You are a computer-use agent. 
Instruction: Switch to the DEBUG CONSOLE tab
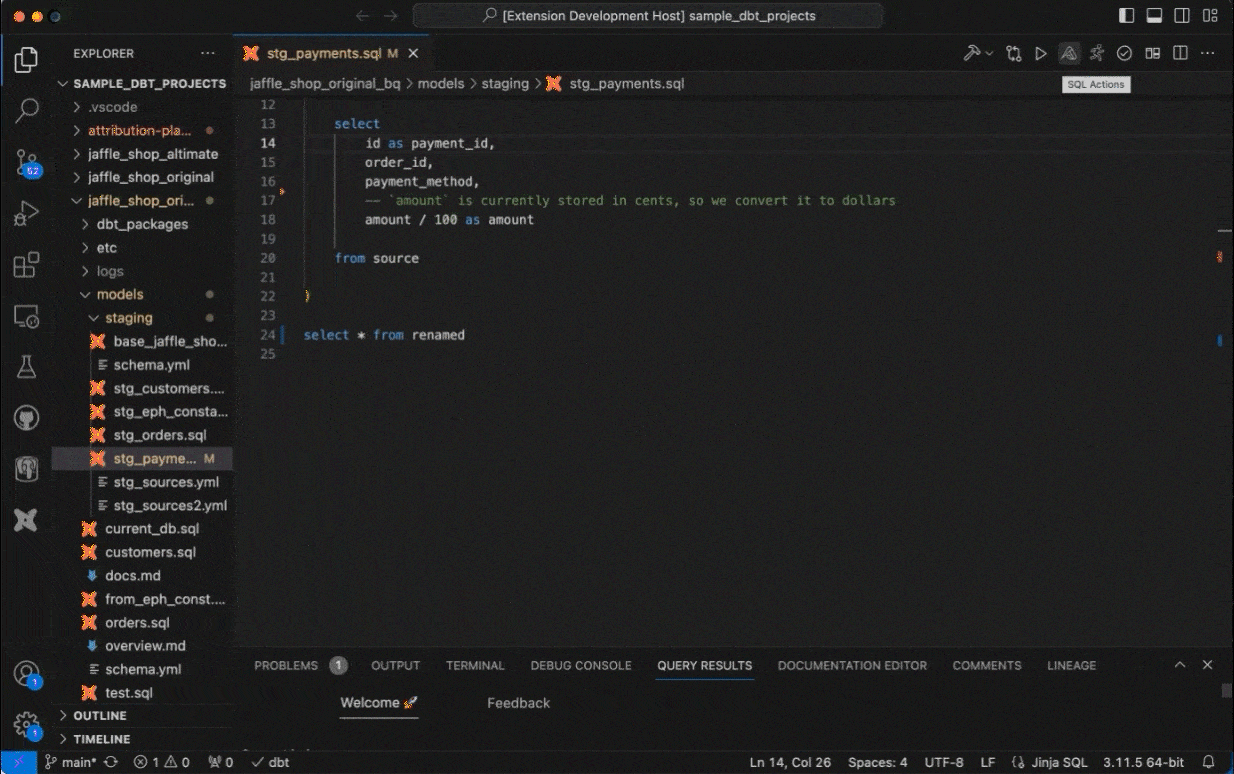[x=581, y=666]
